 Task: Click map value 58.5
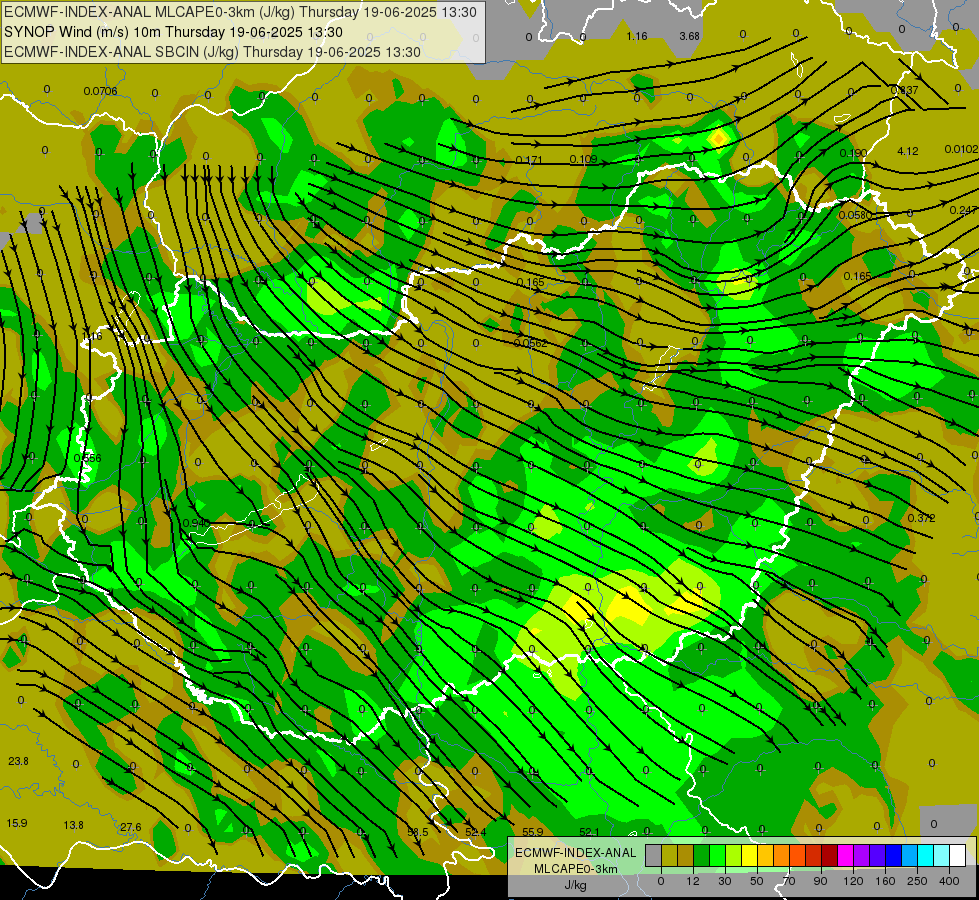pyautogui.click(x=418, y=832)
